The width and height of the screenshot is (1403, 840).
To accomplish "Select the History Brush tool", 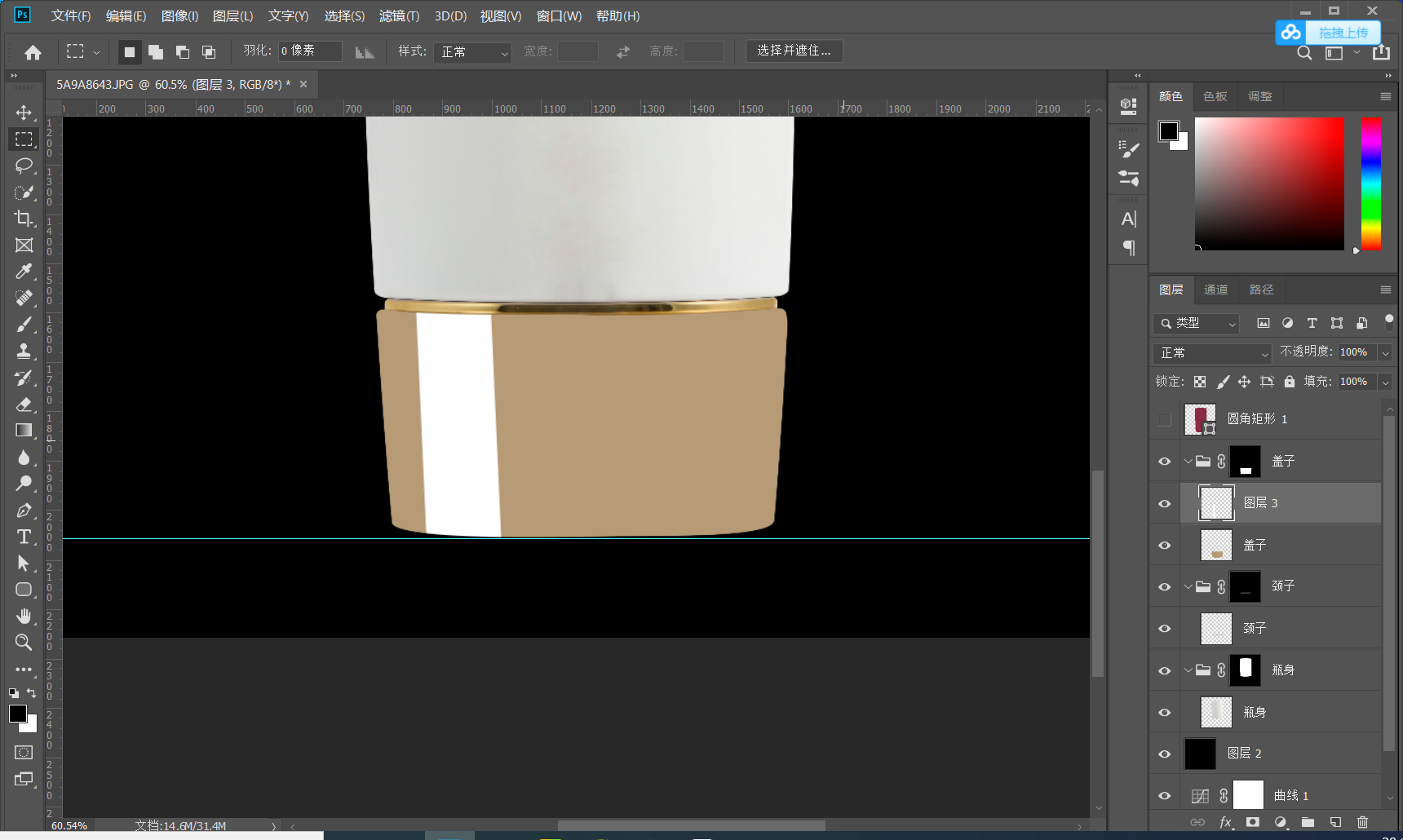I will pos(24,378).
